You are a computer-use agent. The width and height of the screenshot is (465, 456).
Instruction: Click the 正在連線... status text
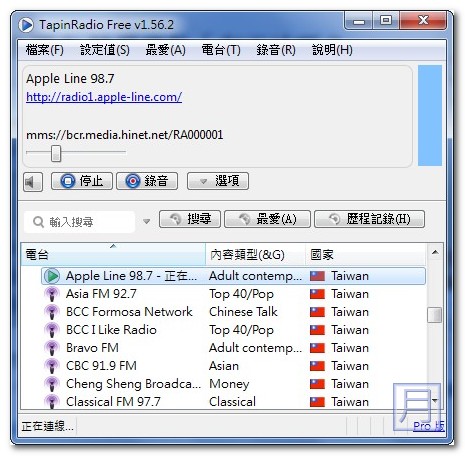click(x=47, y=426)
